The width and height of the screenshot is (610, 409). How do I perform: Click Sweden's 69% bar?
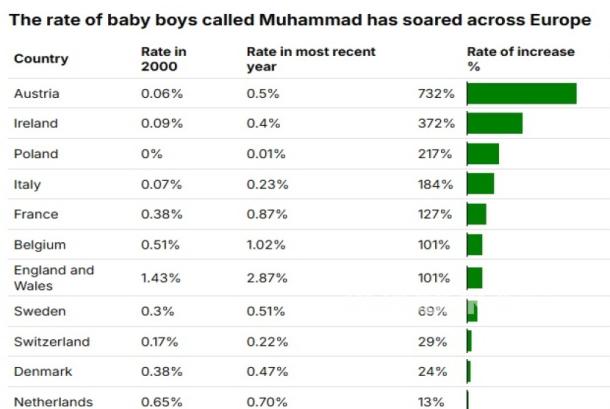[x=472, y=311]
